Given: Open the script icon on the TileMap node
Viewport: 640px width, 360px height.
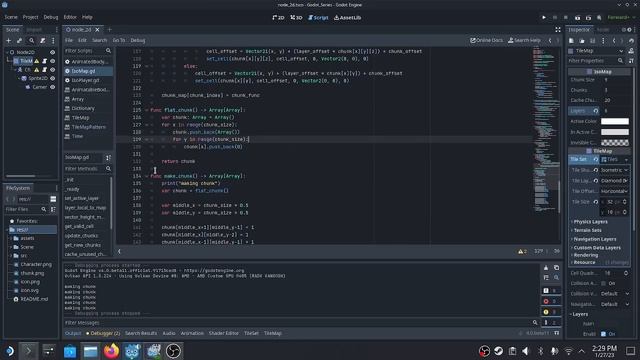Looking at the screenshot, I should (x=44, y=61).
